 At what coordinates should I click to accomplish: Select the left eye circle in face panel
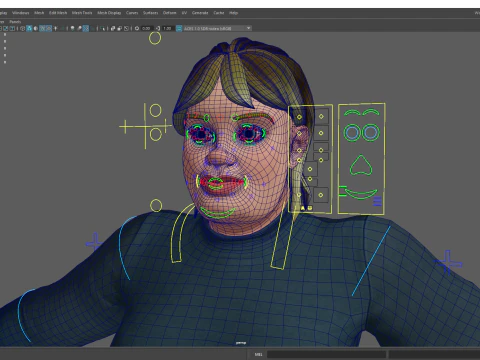(352, 132)
